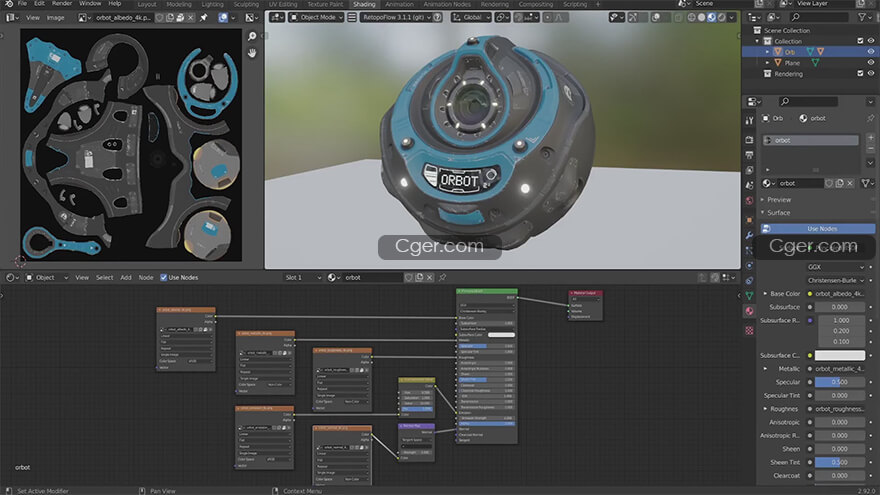Switch to the Compositing workspace tab

(x=535, y=4)
